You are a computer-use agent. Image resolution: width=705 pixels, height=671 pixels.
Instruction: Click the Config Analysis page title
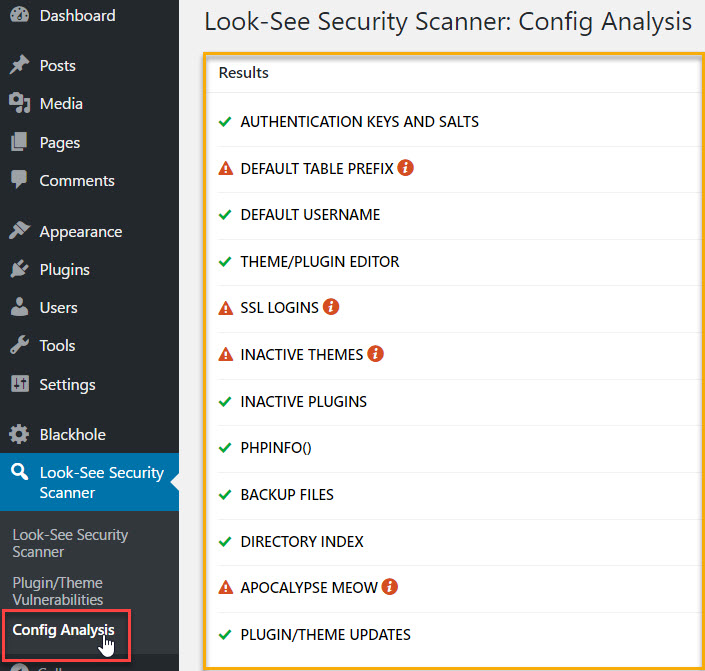(448, 22)
